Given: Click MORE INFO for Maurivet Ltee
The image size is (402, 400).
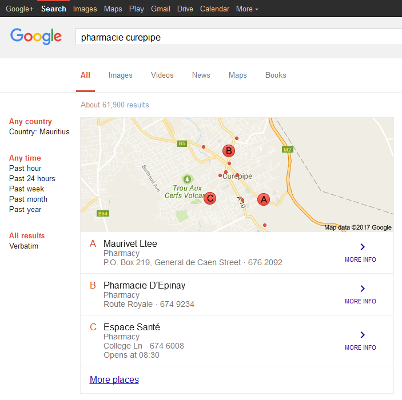Looking at the screenshot, I should coord(360,260).
